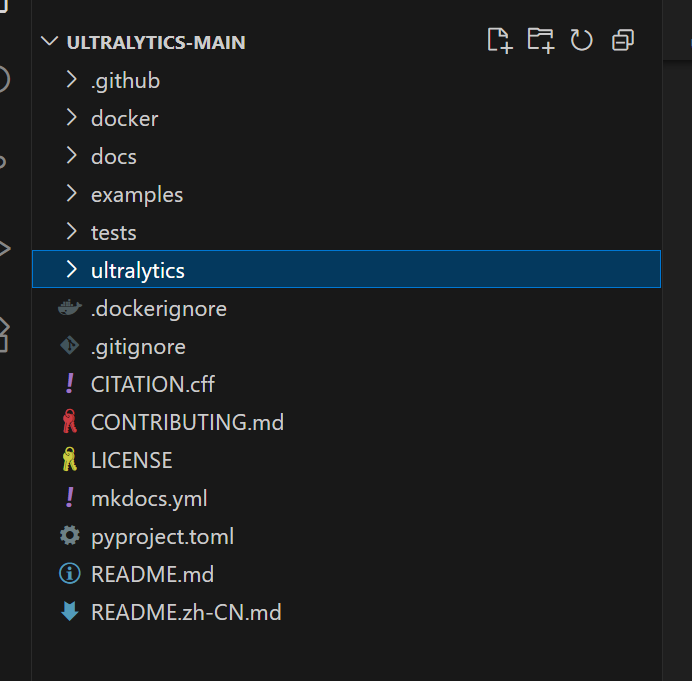The width and height of the screenshot is (692, 681).
Task: Refresh the explorer with the circular arrow icon
Action: pyautogui.click(x=581, y=41)
